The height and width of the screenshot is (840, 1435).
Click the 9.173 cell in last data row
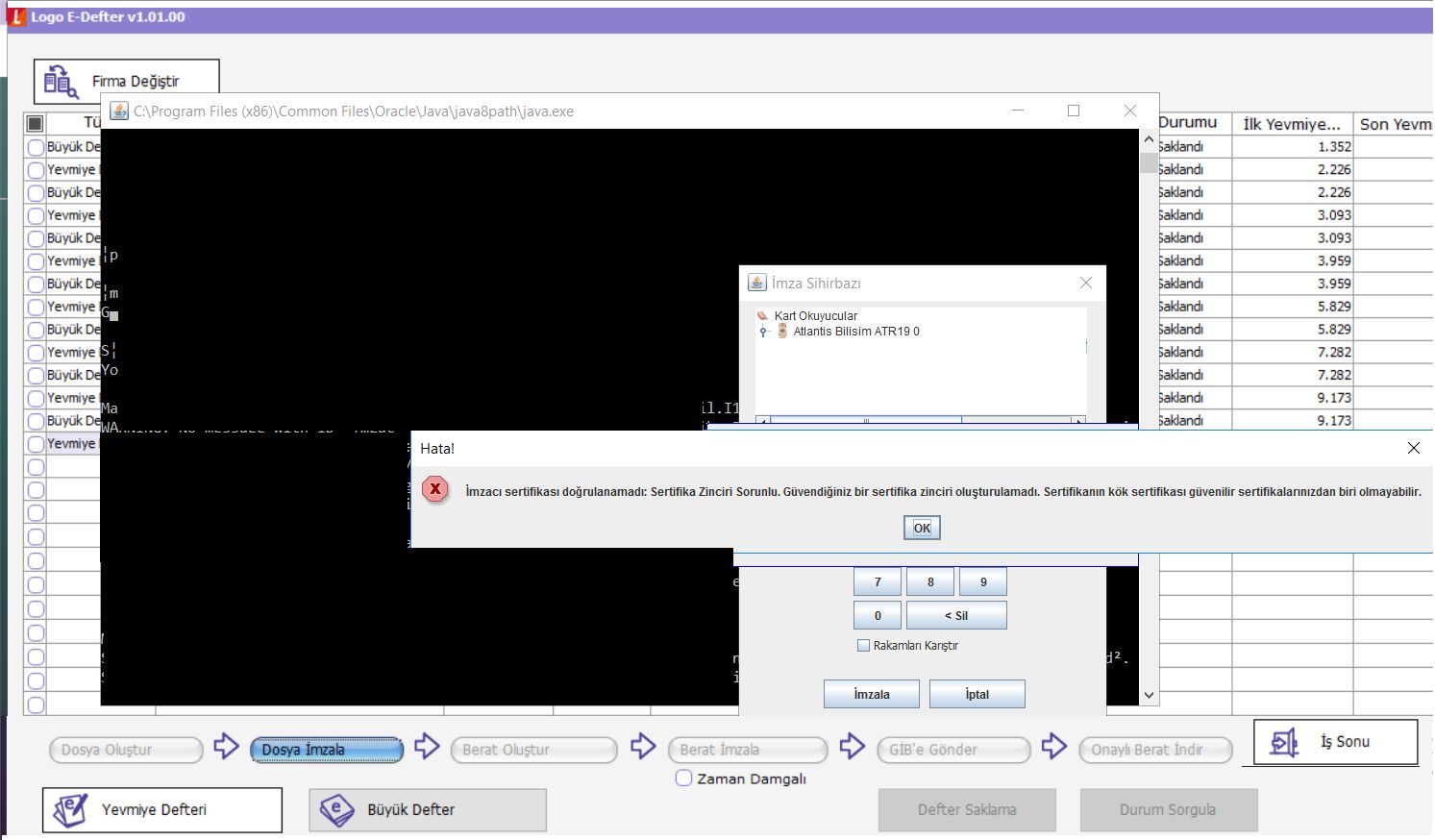(x=1293, y=420)
